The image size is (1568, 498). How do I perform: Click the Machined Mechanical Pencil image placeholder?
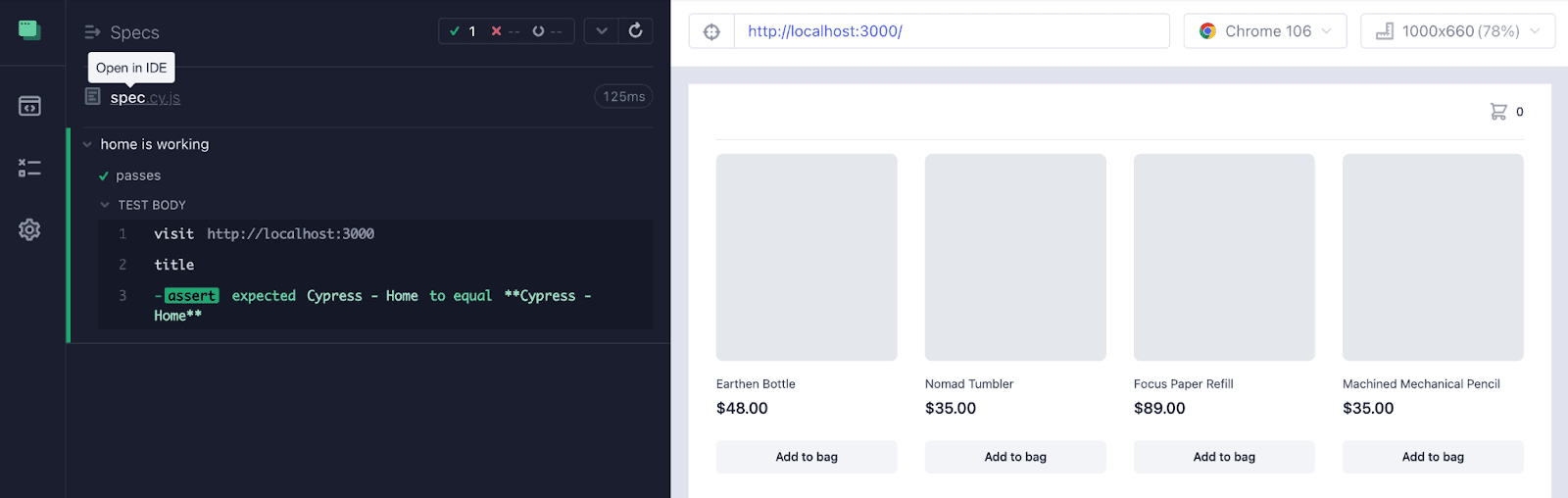click(1433, 257)
